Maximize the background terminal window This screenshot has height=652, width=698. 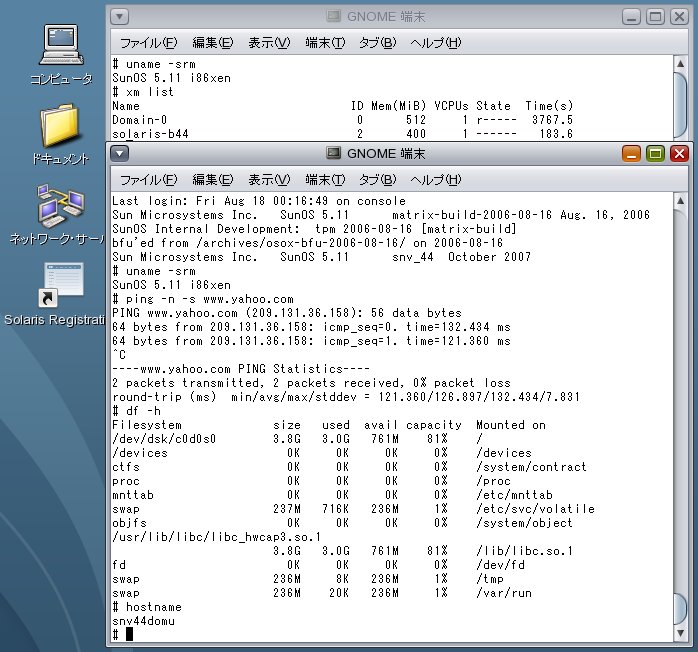(656, 16)
